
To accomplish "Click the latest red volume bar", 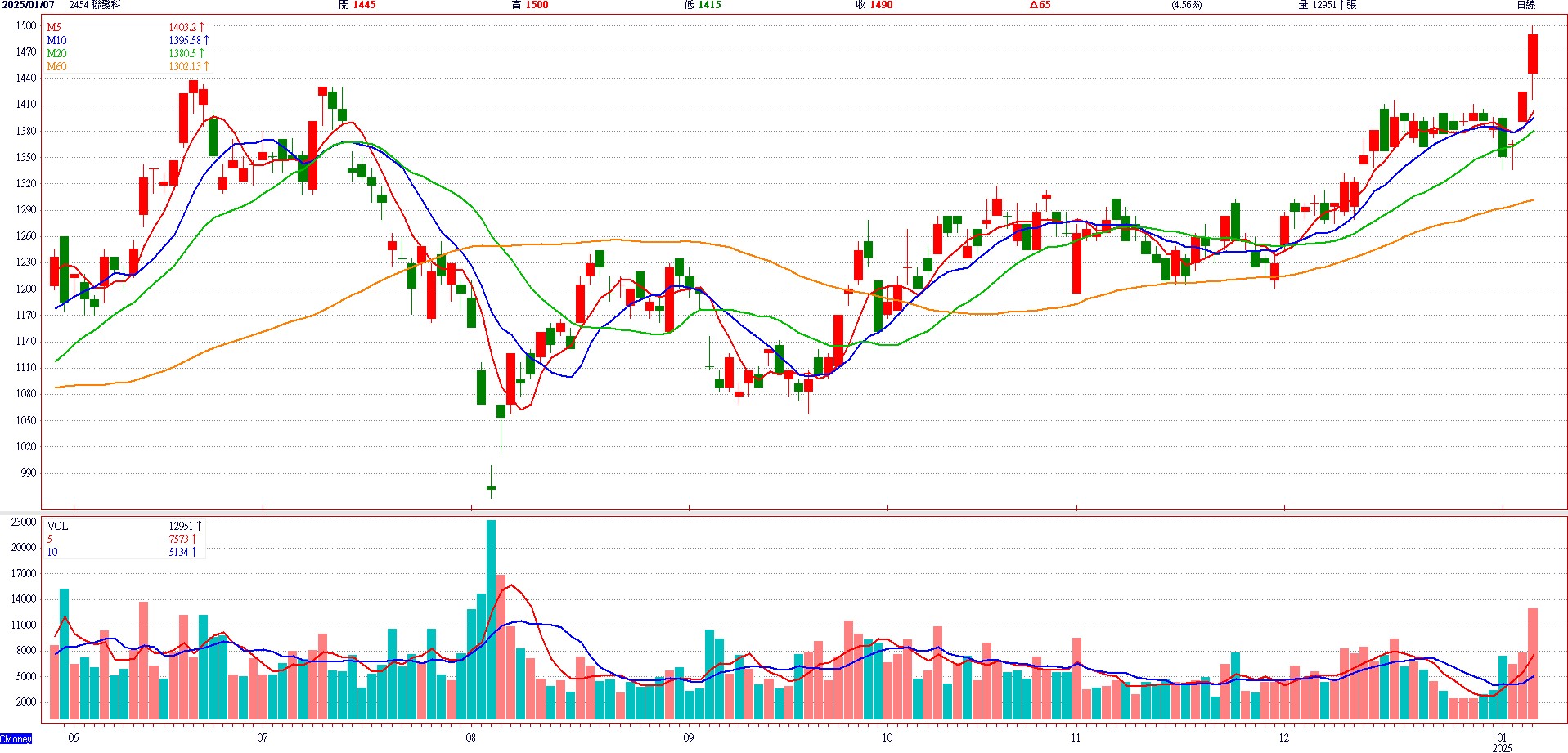I will click(x=1533, y=664).
